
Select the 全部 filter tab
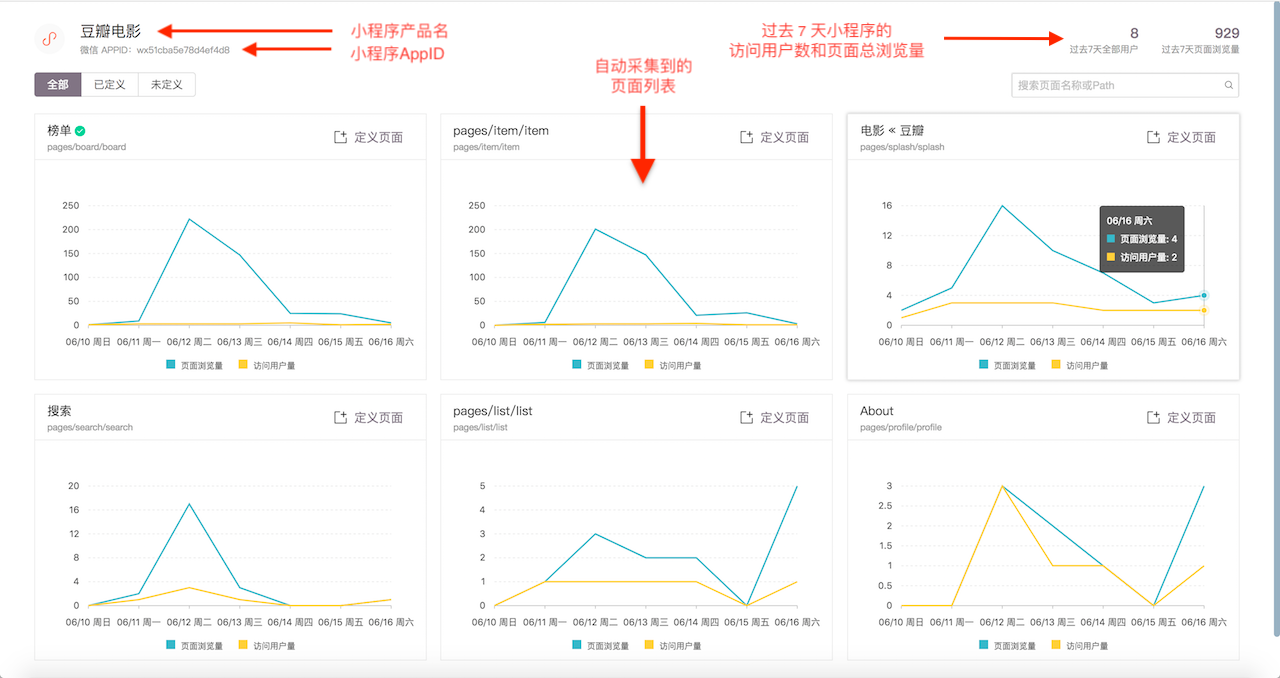pyautogui.click(x=57, y=85)
